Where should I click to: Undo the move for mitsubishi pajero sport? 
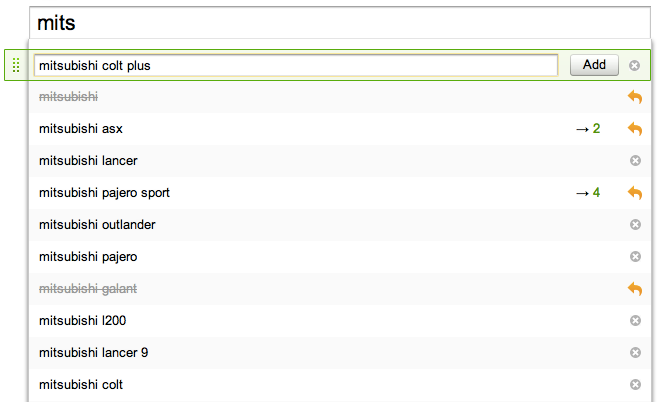coord(635,193)
